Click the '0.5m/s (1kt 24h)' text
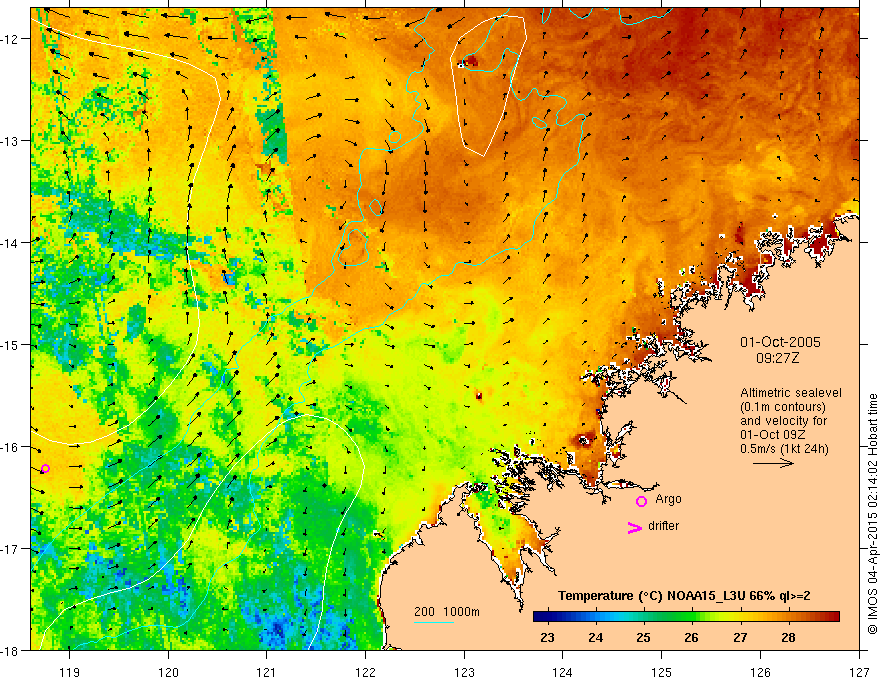This screenshot has height=680, width=880. tap(784, 449)
